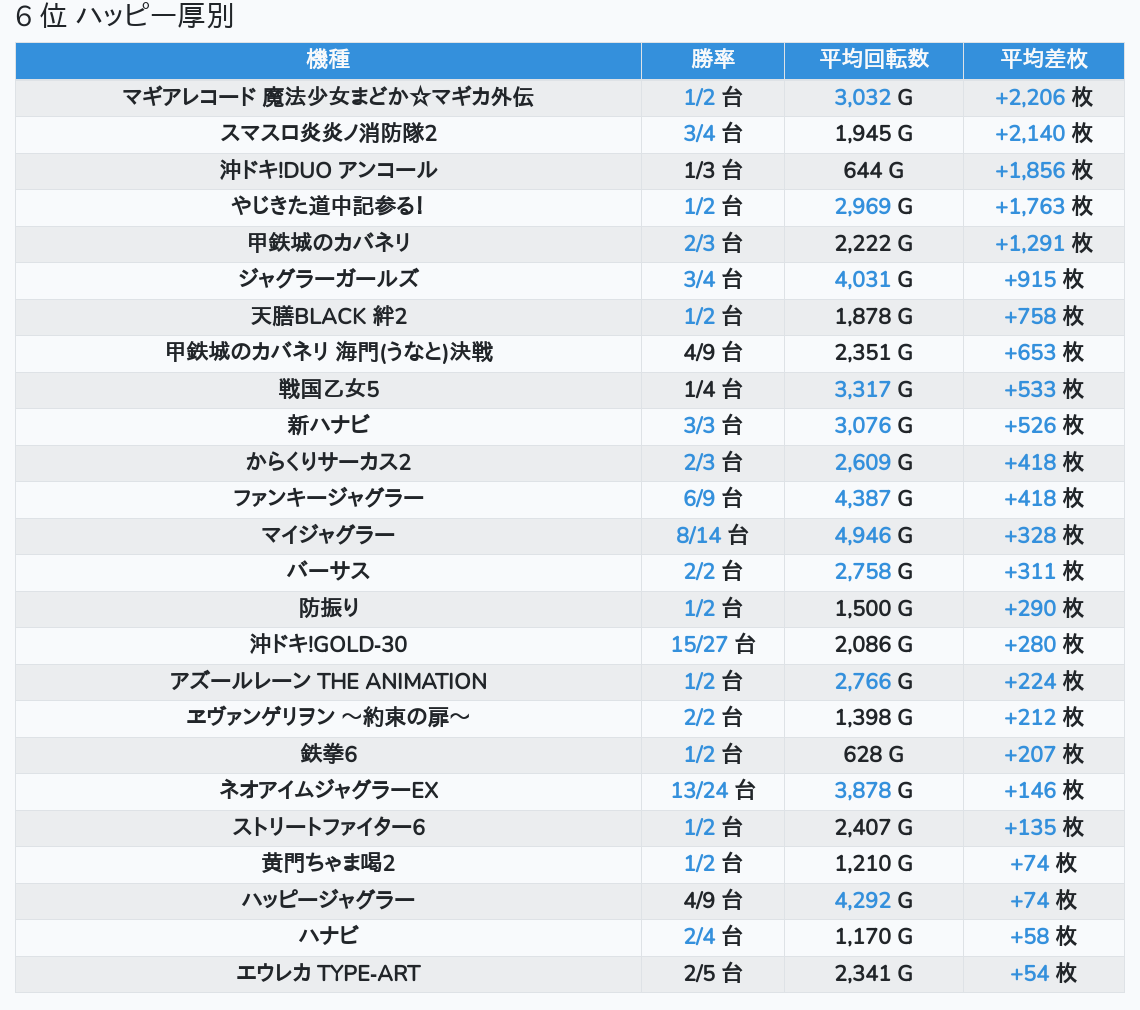Click ネオアイムジャグラーEX machine name
This screenshot has height=1010, width=1140.
[x=328, y=790]
